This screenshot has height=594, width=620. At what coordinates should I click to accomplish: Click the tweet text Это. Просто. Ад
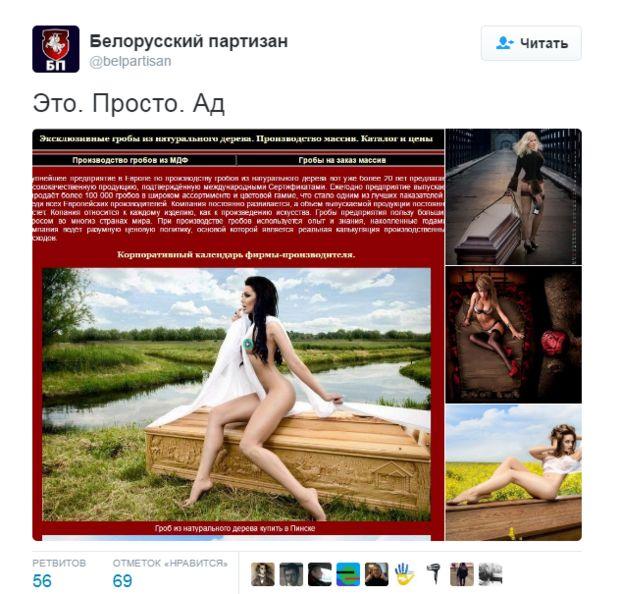(129, 104)
